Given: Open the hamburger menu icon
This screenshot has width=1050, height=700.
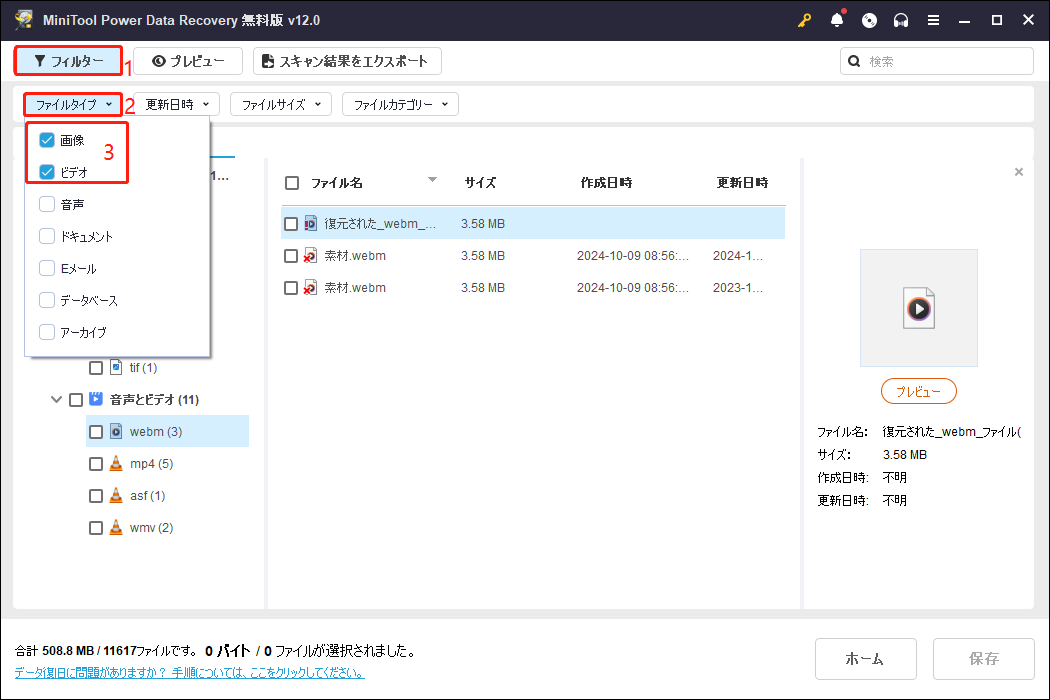Looking at the screenshot, I should tap(933, 20).
